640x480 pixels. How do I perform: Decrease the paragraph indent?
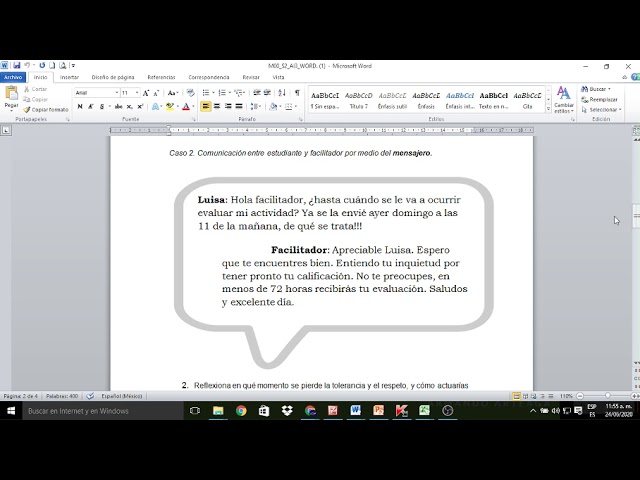[257, 93]
